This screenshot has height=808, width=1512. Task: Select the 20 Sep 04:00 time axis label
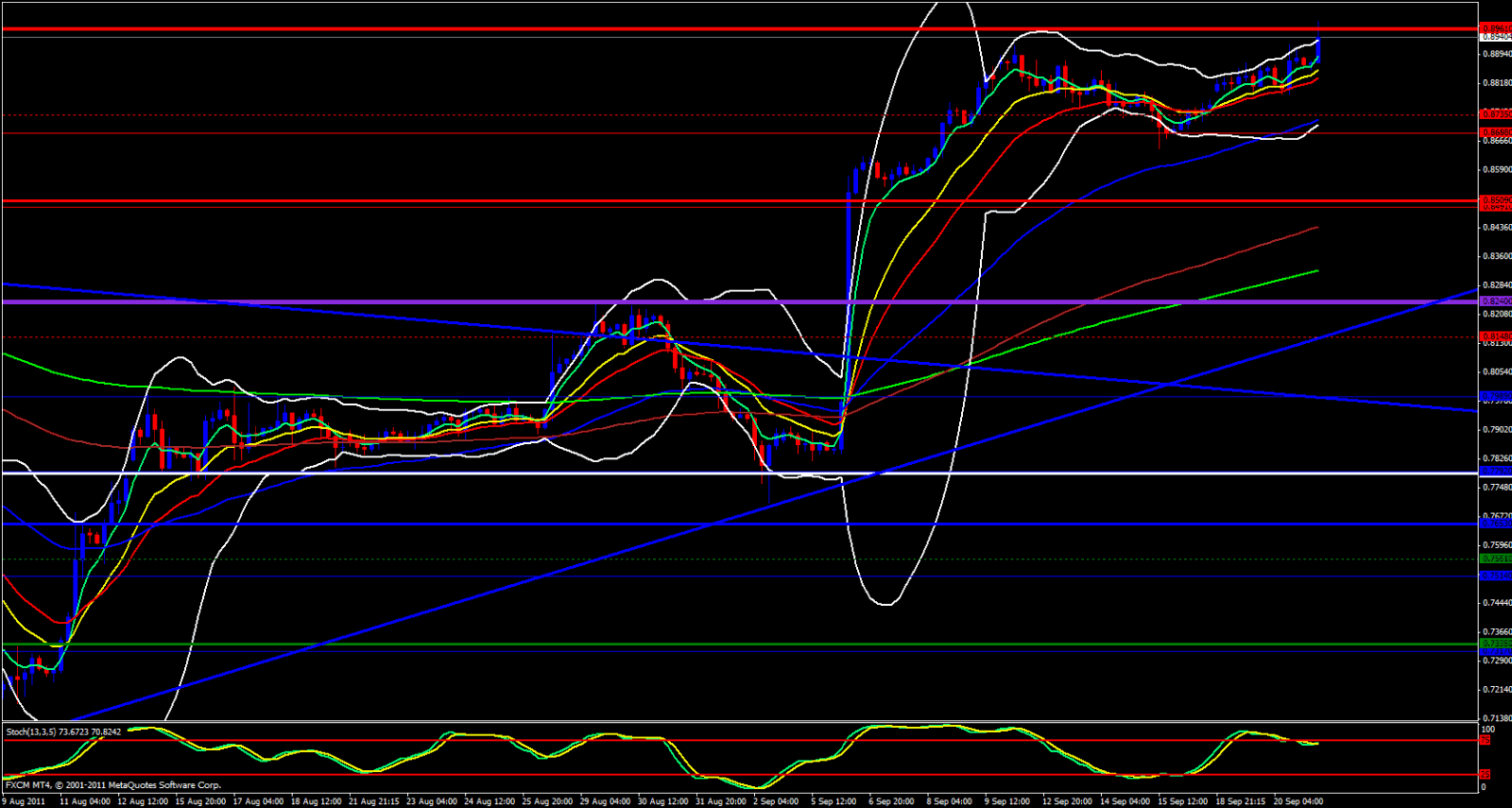1297,801
